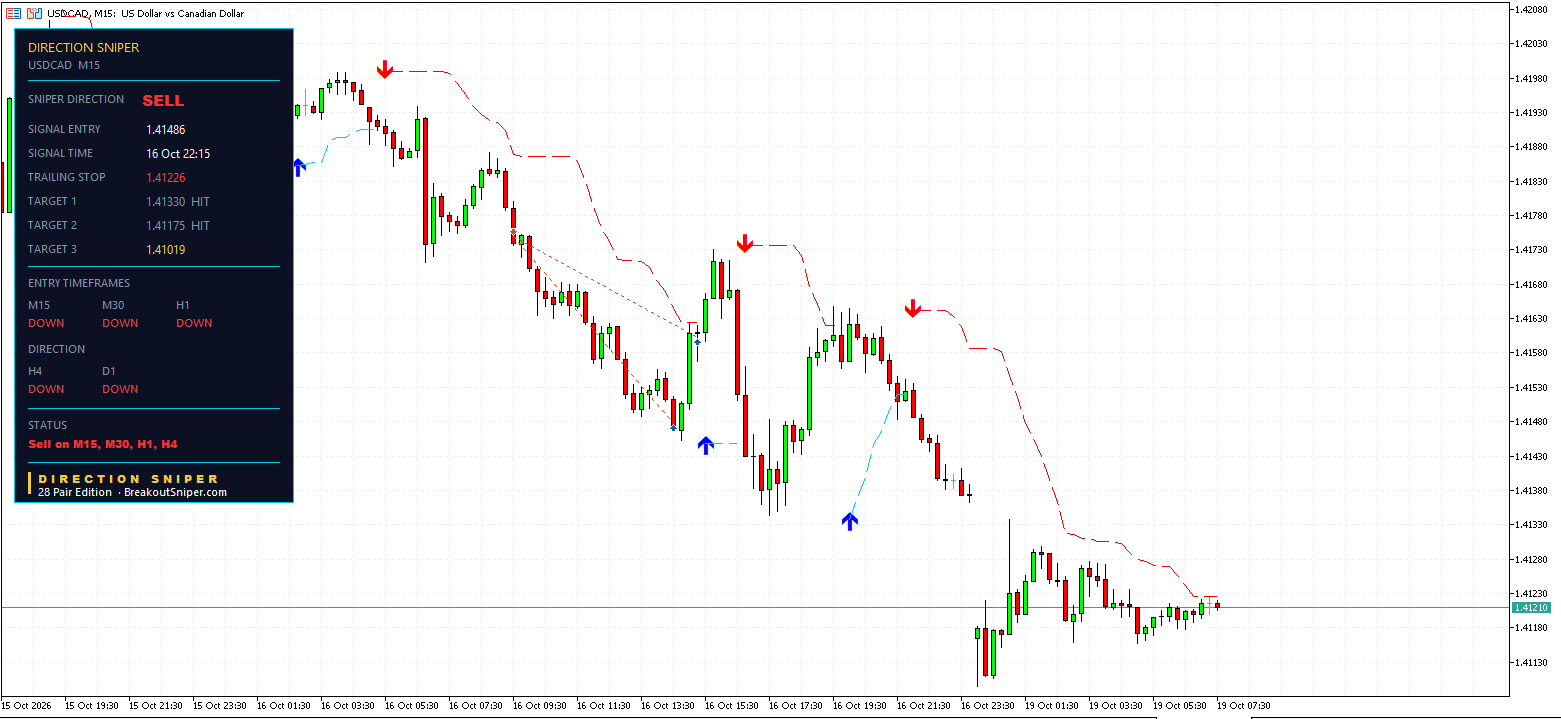Click the DOWN status under H4
Viewport: 1561px width, 719px height.
tap(46, 389)
